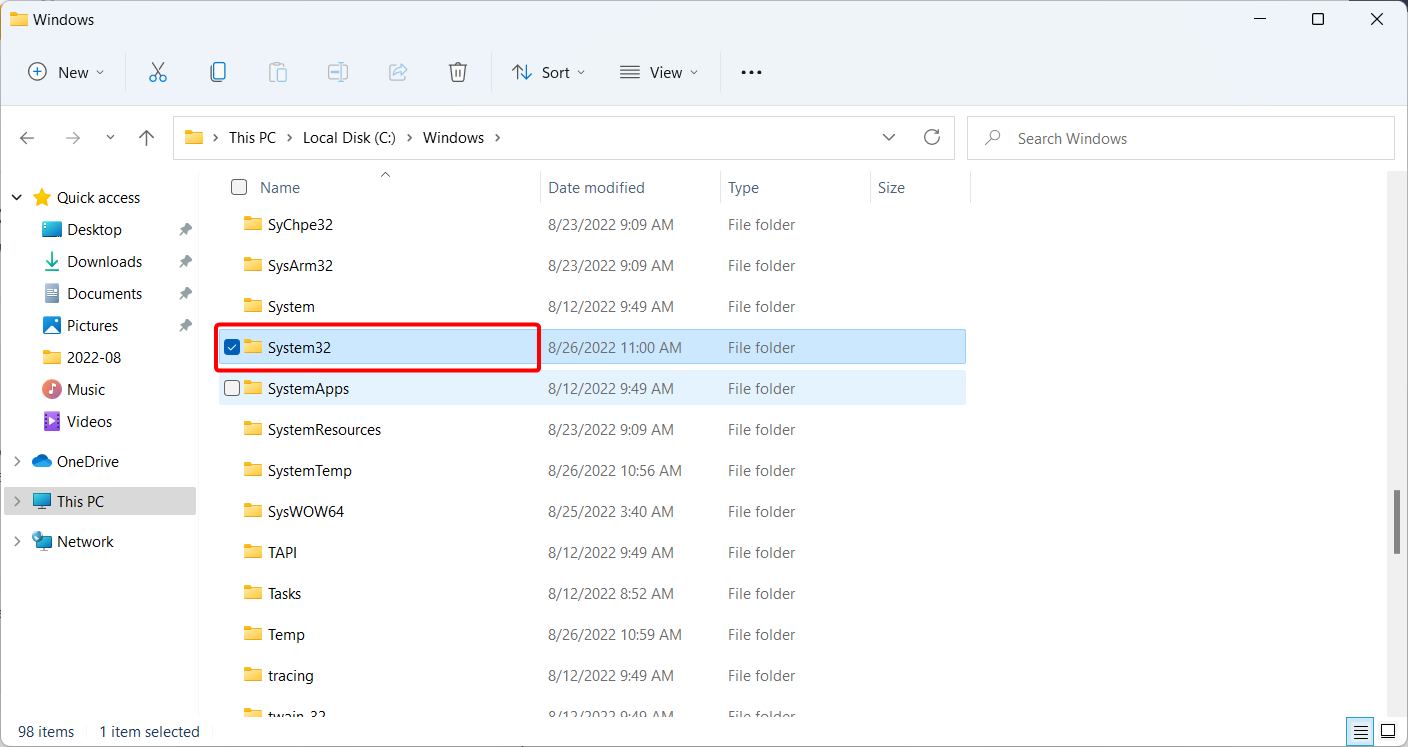Click the Share icon in toolbar
The width and height of the screenshot is (1408, 747).
point(398,72)
